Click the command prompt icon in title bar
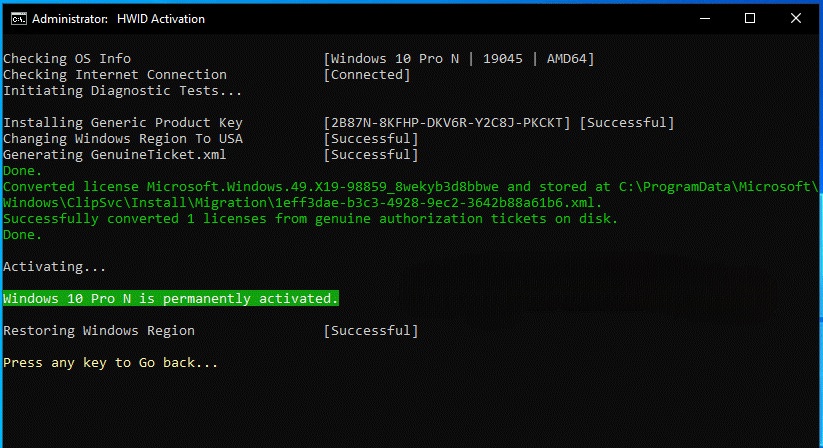The image size is (823, 448). (18, 19)
